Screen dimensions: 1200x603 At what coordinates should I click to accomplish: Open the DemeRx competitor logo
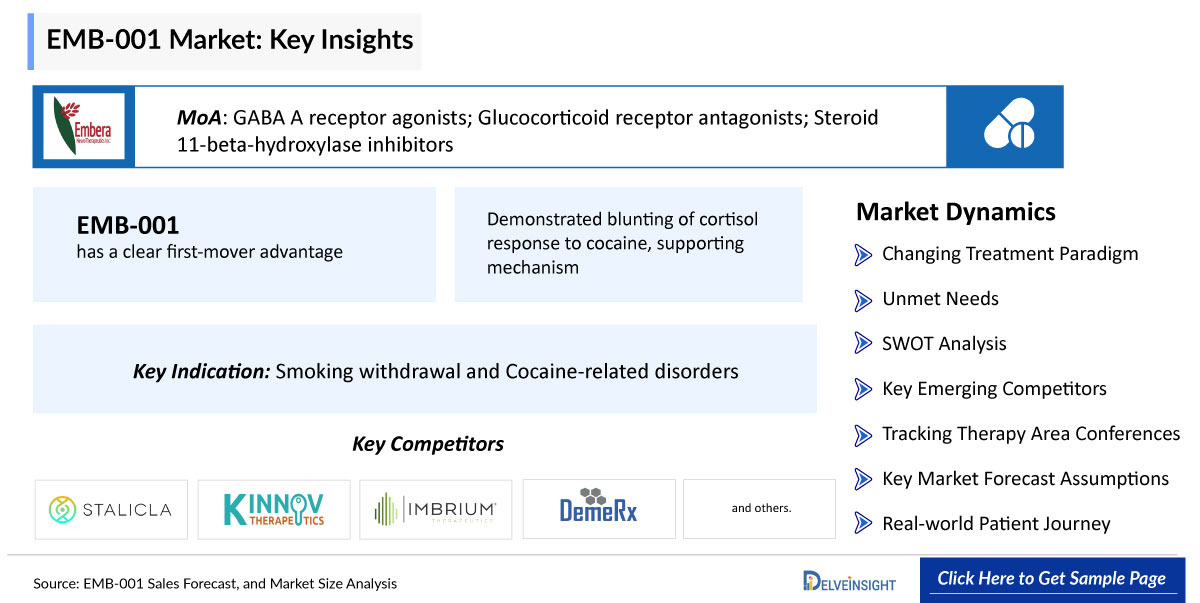(599, 509)
